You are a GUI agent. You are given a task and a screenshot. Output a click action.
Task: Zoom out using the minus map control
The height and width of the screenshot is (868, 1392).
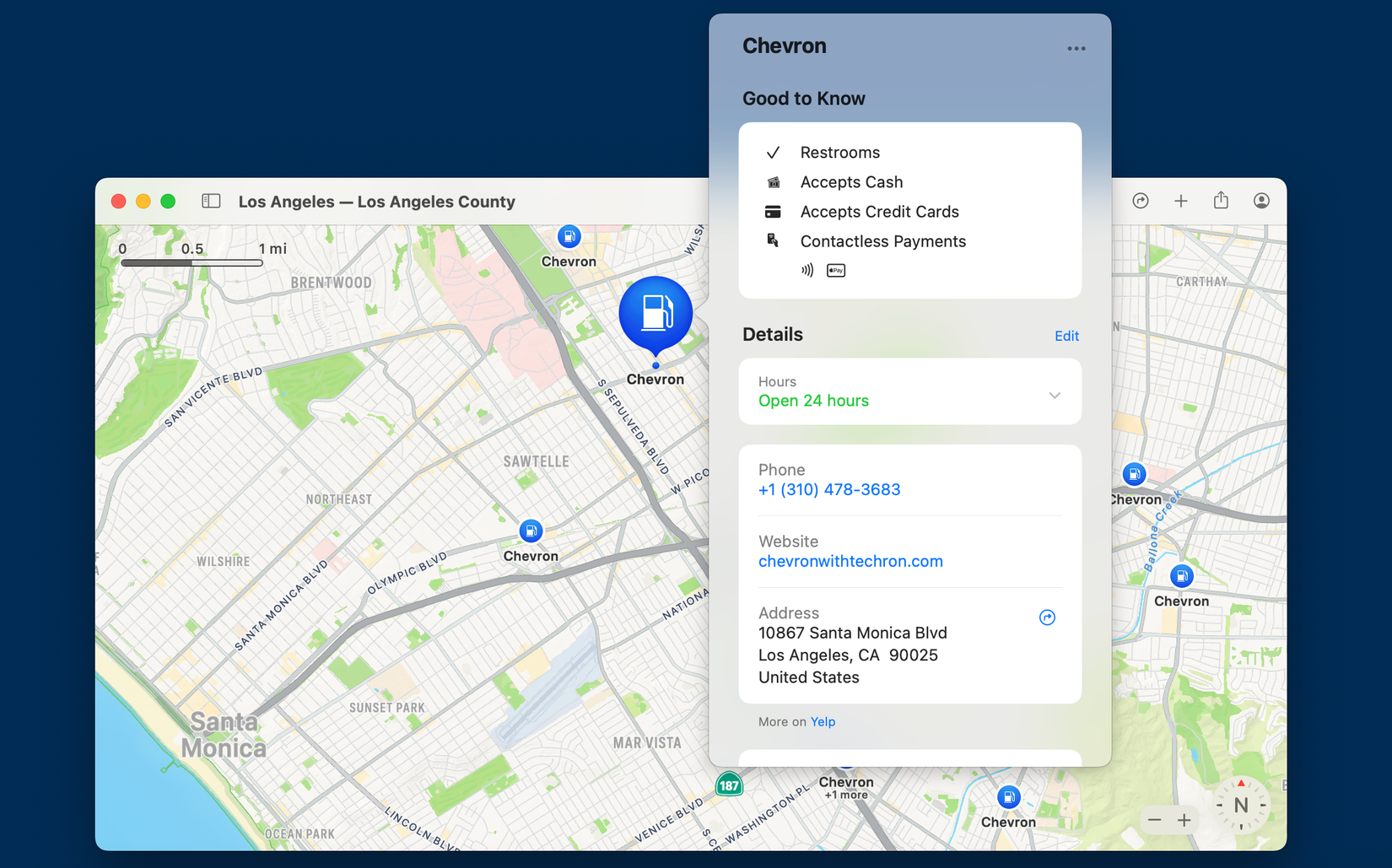click(1155, 819)
